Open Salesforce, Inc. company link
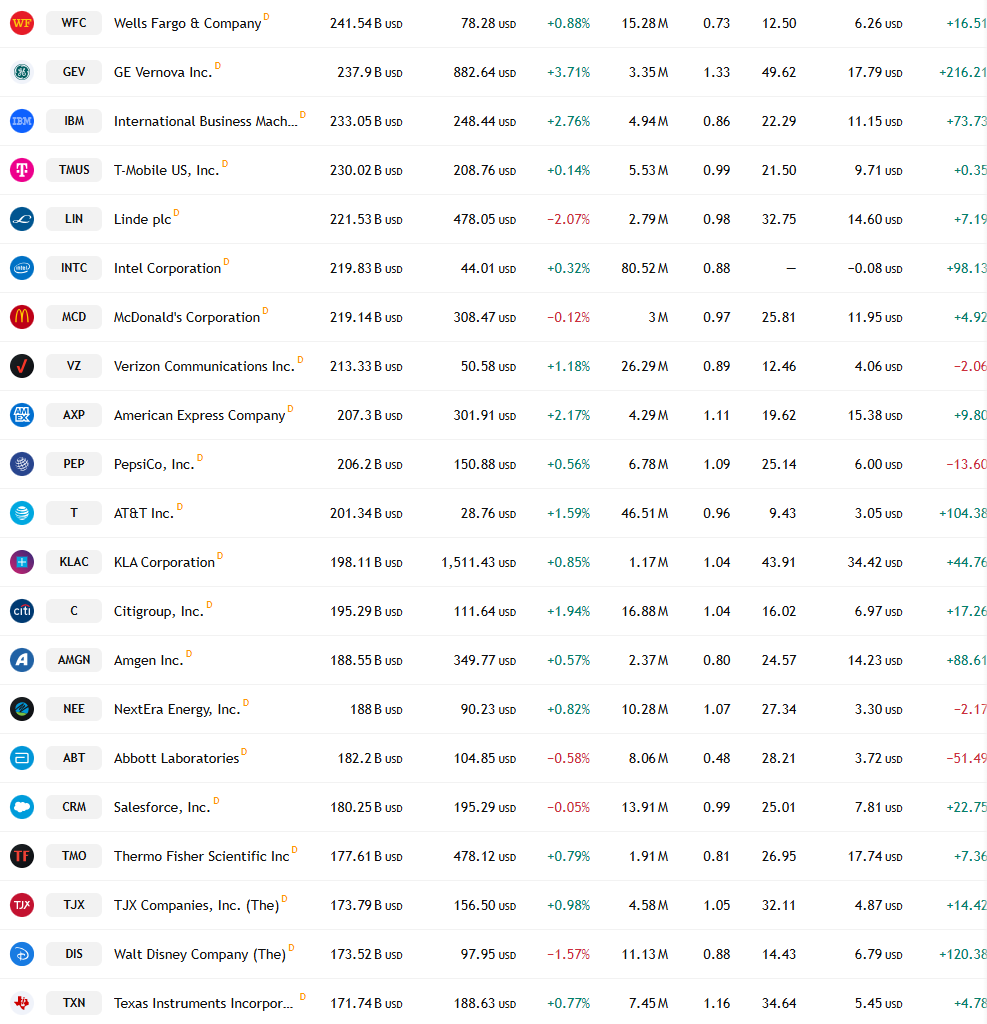This screenshot has width=987, height=1024. pos(162,807)
